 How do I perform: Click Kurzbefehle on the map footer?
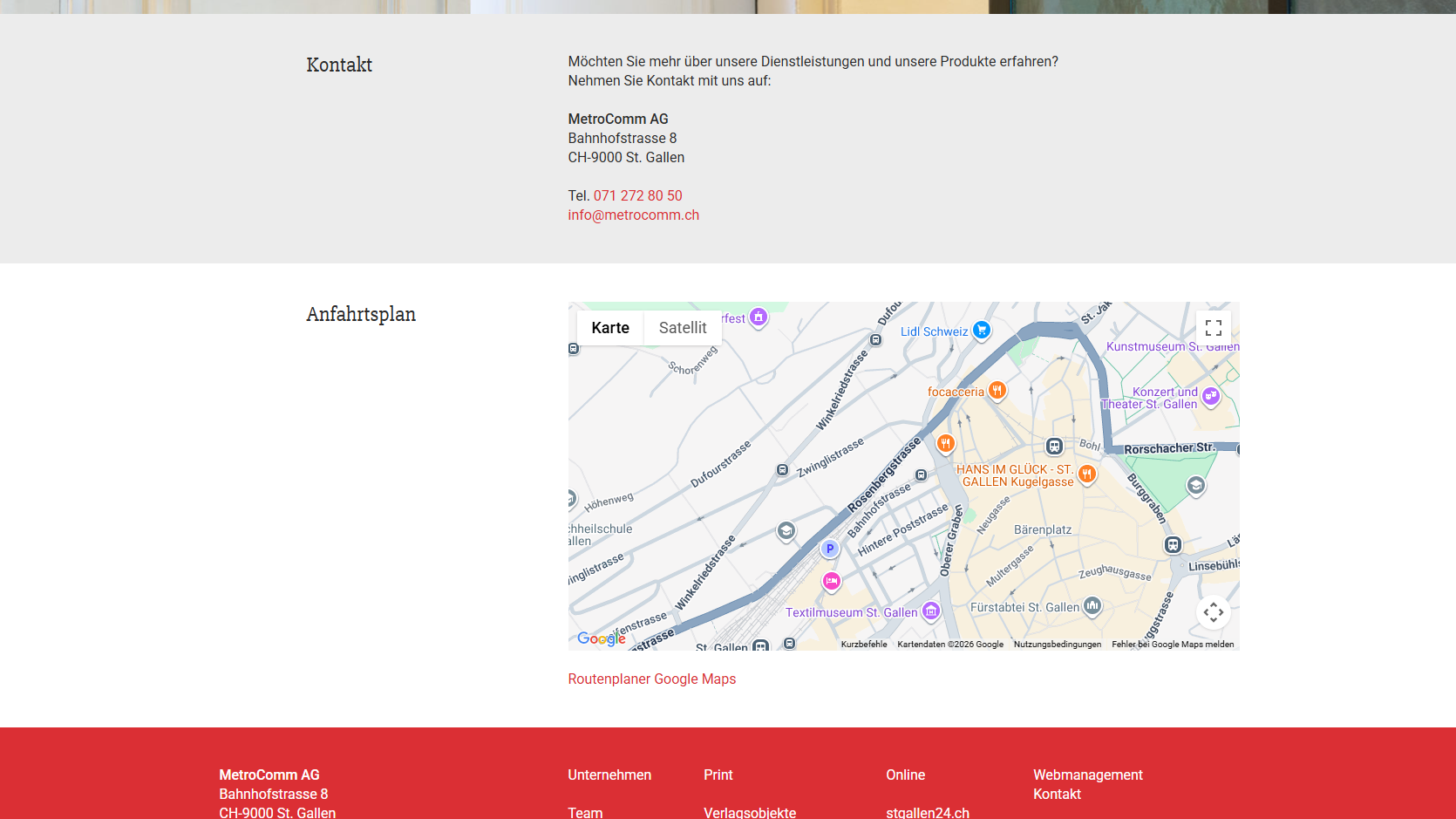pos(864,645)
